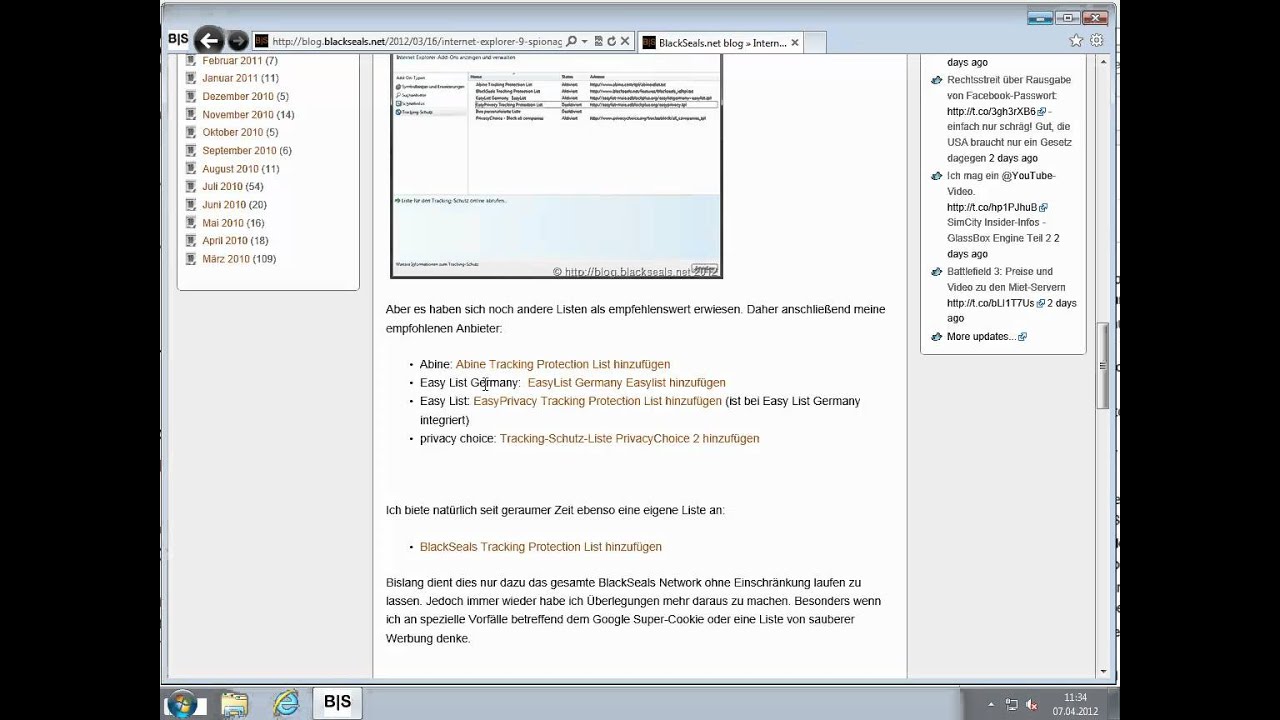Open the @YouTube mention link
The height and width of the screenshot is (720, 1280).
1029,176
